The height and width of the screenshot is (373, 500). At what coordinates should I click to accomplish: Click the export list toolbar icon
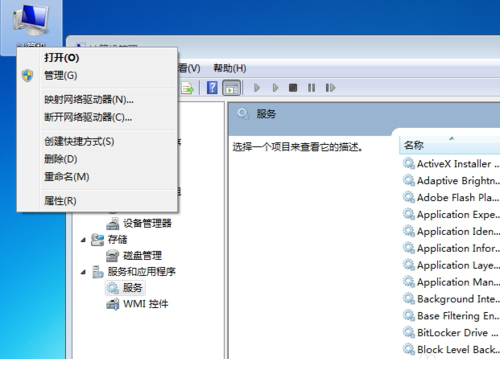(188, 88)
